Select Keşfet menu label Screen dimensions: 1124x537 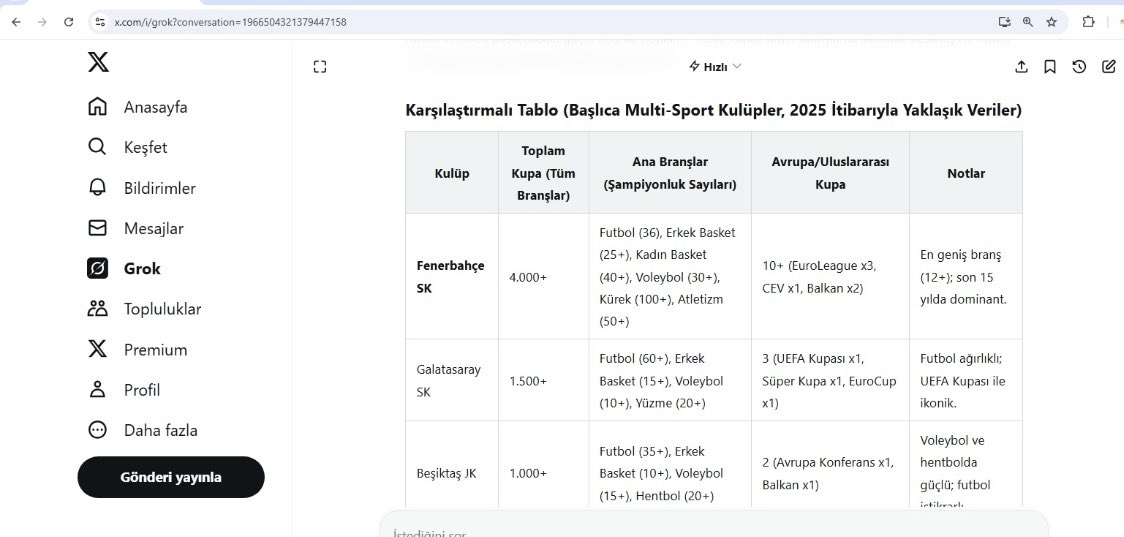coord(146,147)
